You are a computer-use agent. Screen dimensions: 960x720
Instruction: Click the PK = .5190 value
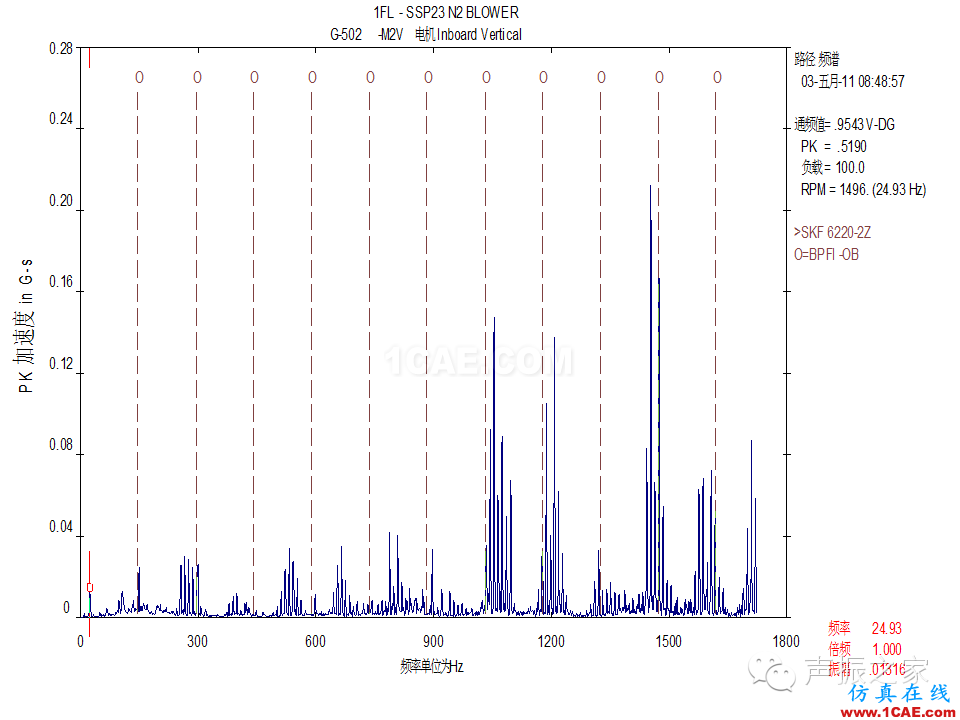(834, 146)
